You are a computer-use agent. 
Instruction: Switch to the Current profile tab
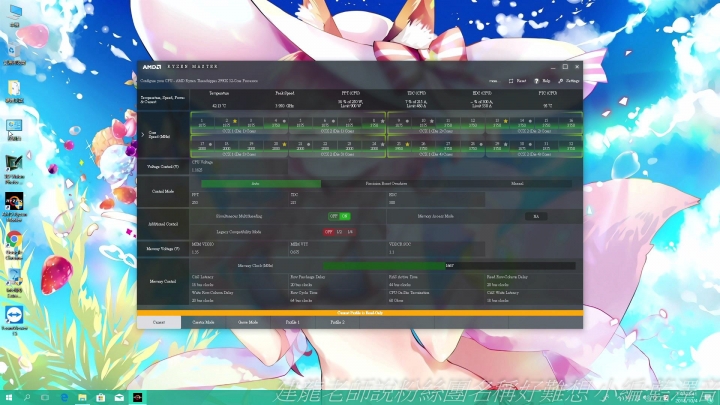(159, 322)
